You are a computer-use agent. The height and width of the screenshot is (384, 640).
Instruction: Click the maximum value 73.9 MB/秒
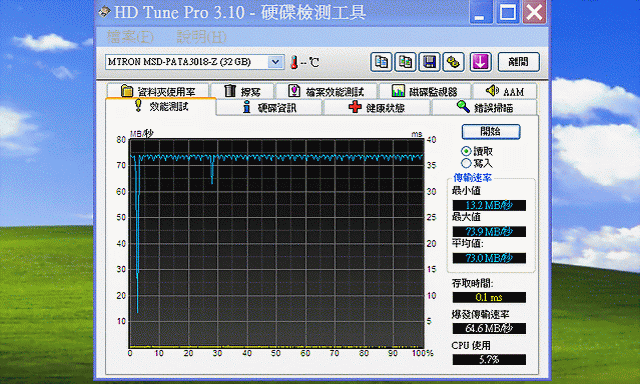tap(489, 232)
